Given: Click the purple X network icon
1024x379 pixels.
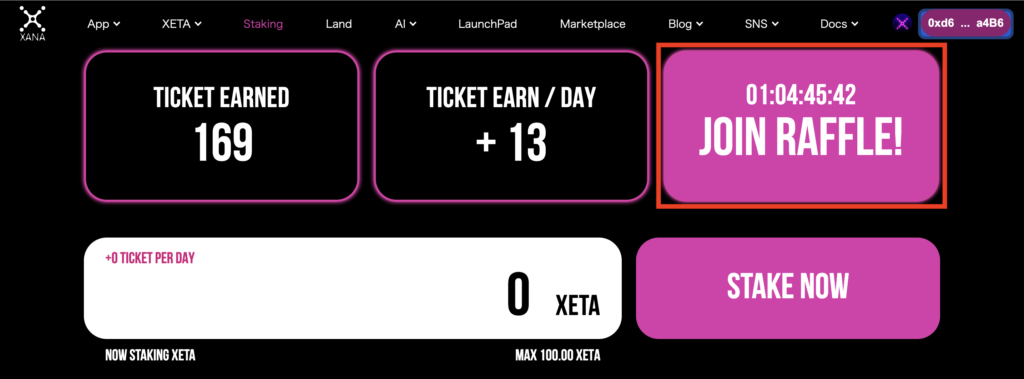Looking at the screenshot, I should click(x=902, y=24).
